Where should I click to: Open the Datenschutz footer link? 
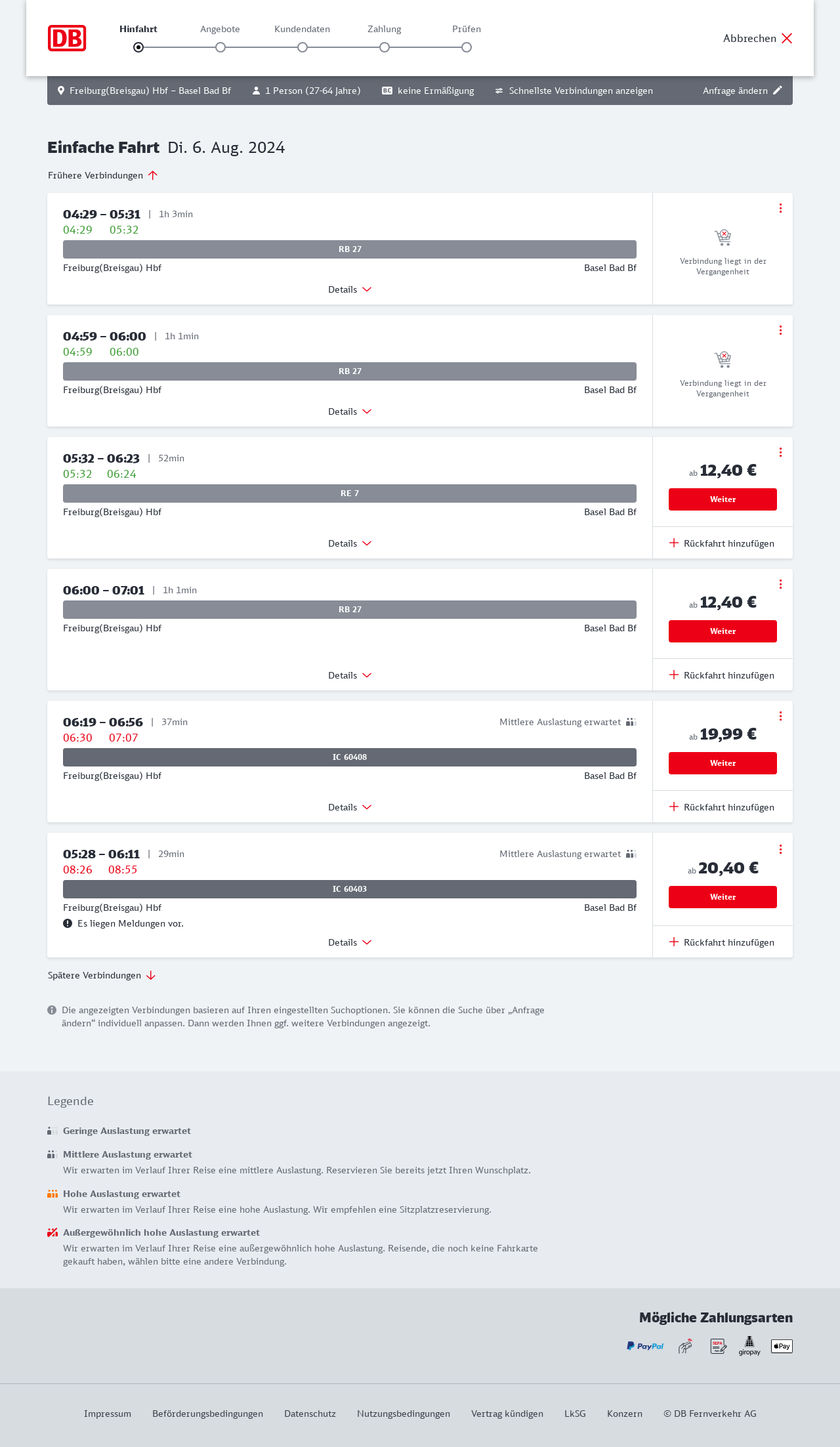pyautogui.click(x=310, y=1414)
